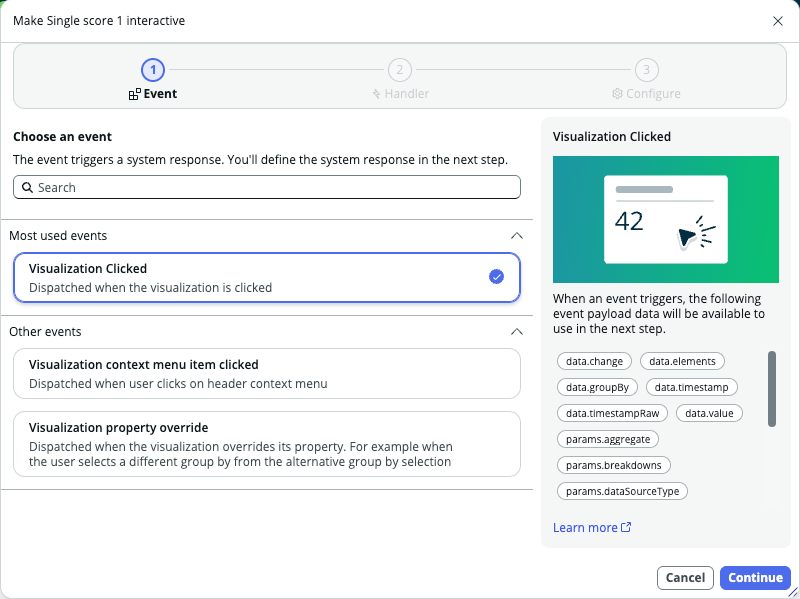Screen dimensions: 800x599
Task: Click the data.value payload chip
Action: point(709,413)
